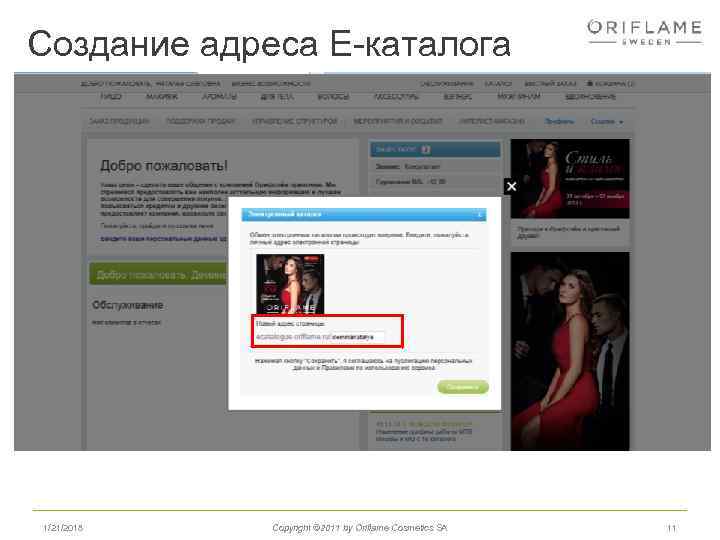
Task: Open the shopping cart icon link
Action: [610, 84]
